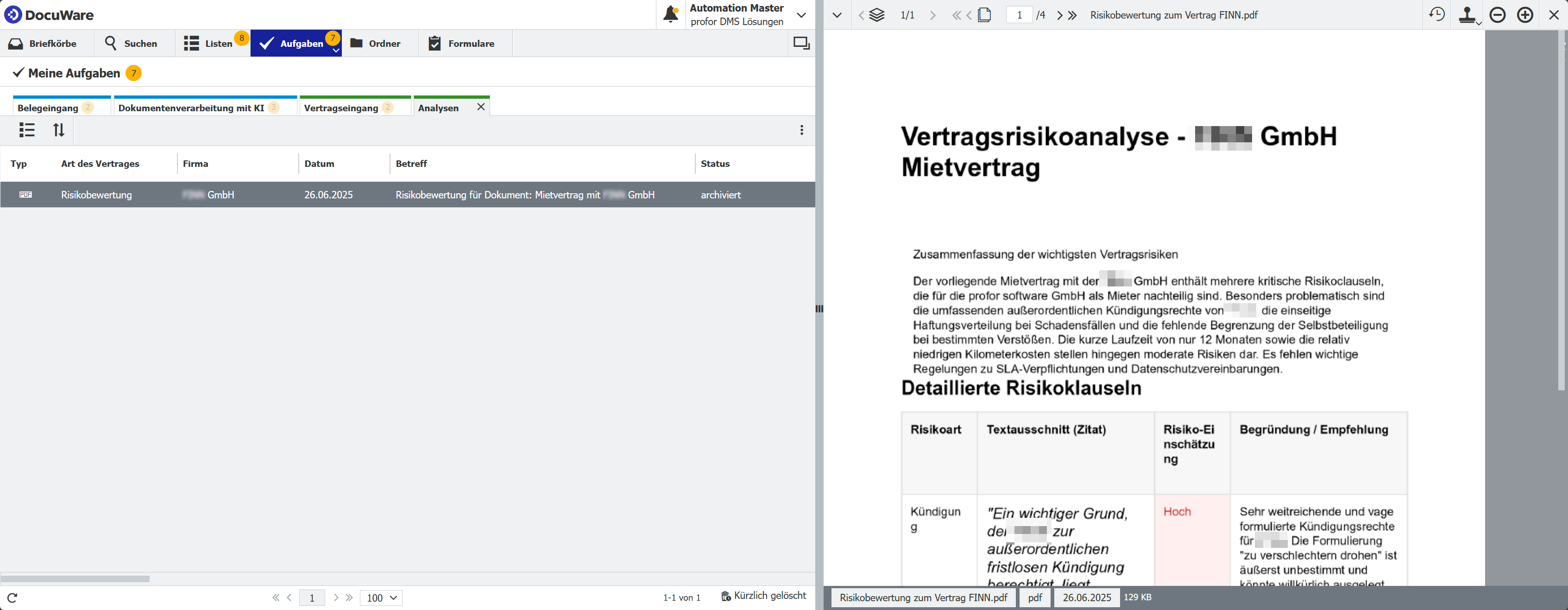
Task: Zoom in the document with plus icon
Action: point(1525,15)
